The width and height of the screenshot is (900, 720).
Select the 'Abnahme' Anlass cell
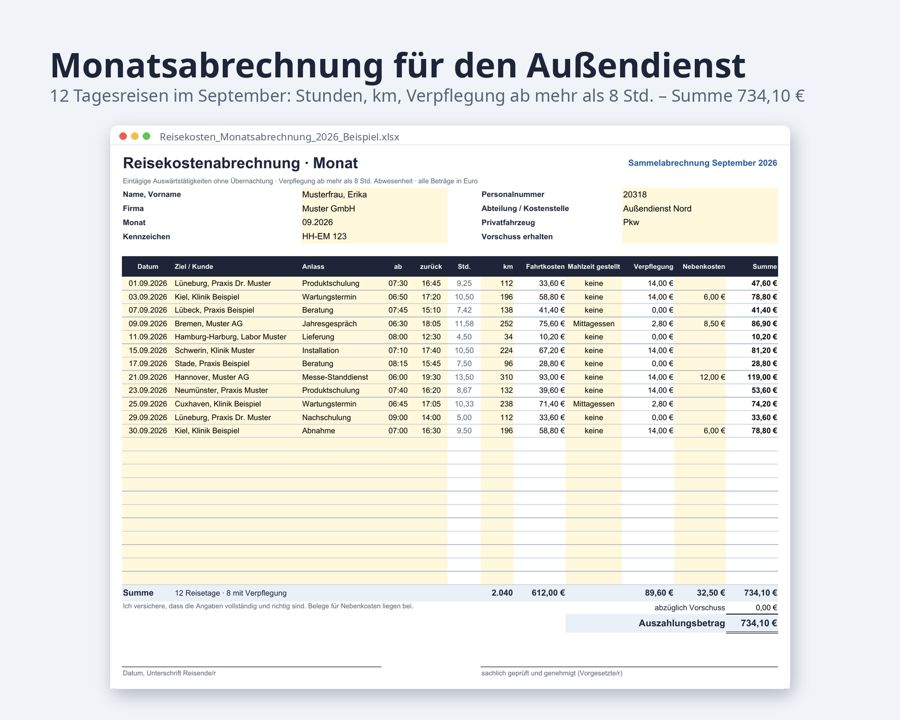click(x=319, y=431)
